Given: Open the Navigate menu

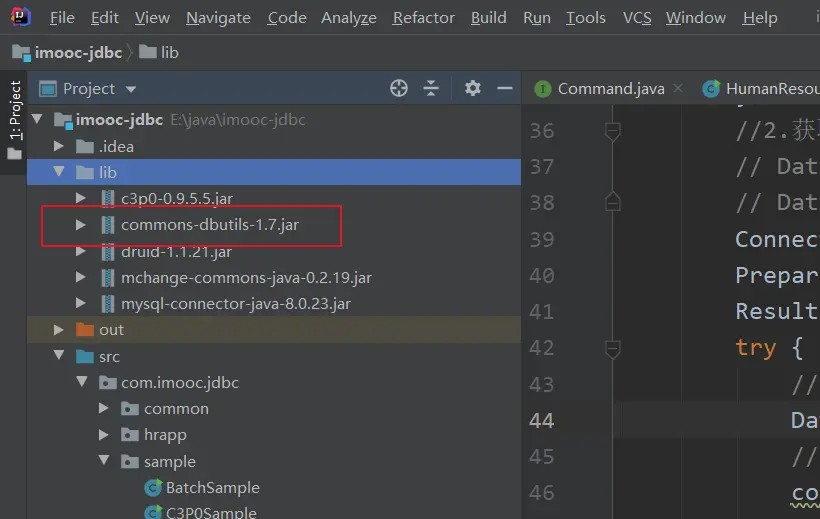Looking at the screenshot, I should point(218,18).
